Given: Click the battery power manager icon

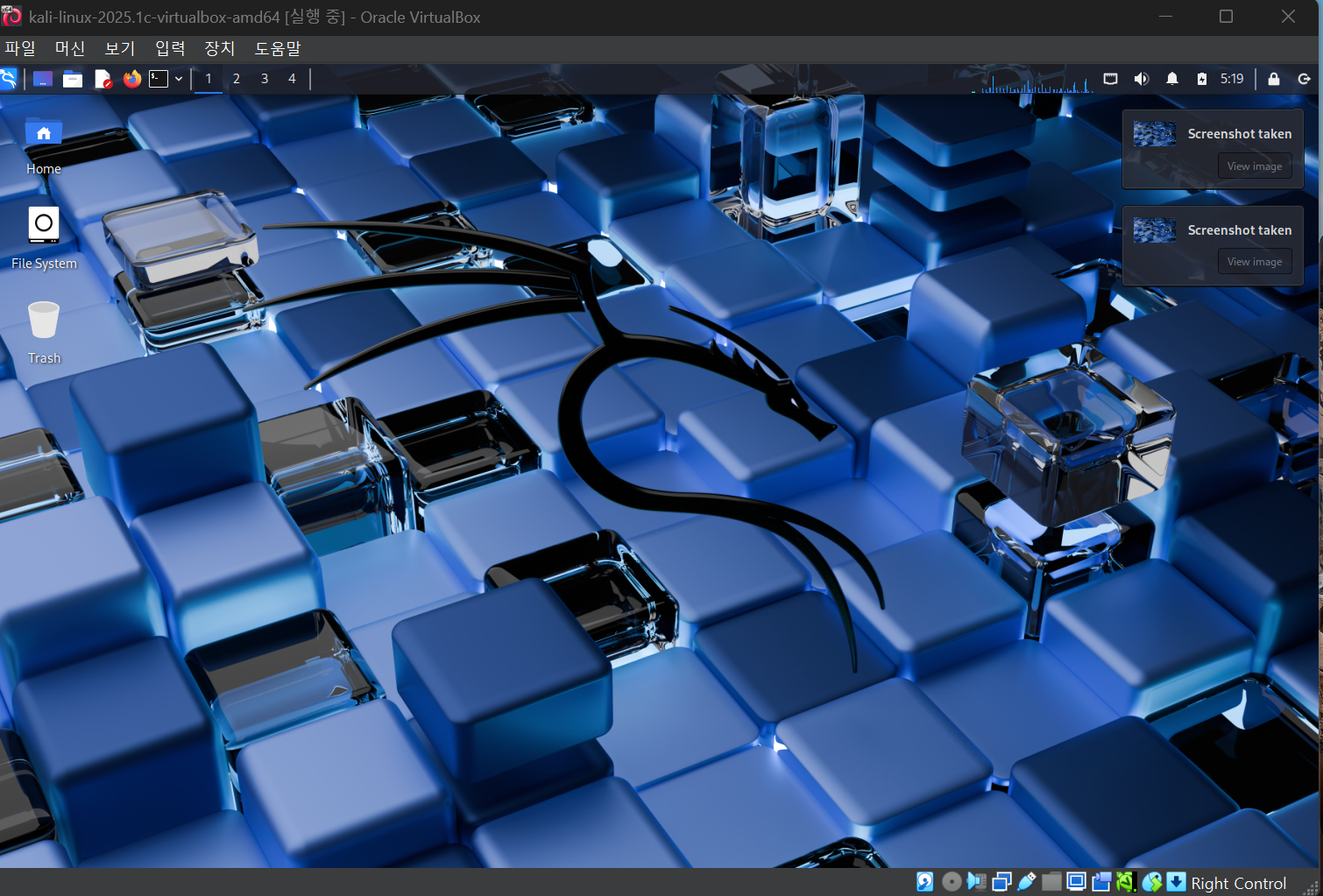Looking at the screenshot, I should coord(1202,79).
